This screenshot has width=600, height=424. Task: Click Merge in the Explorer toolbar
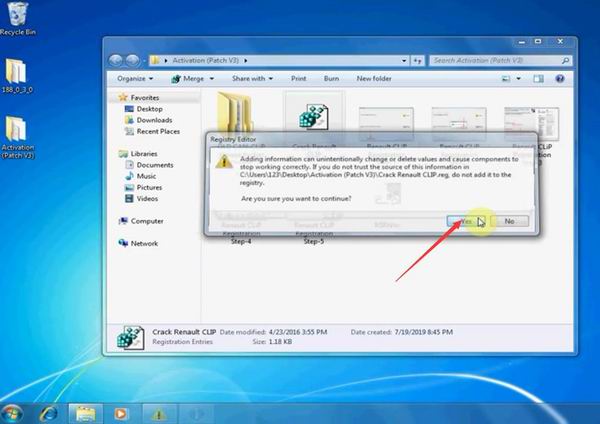click(193, 78)
